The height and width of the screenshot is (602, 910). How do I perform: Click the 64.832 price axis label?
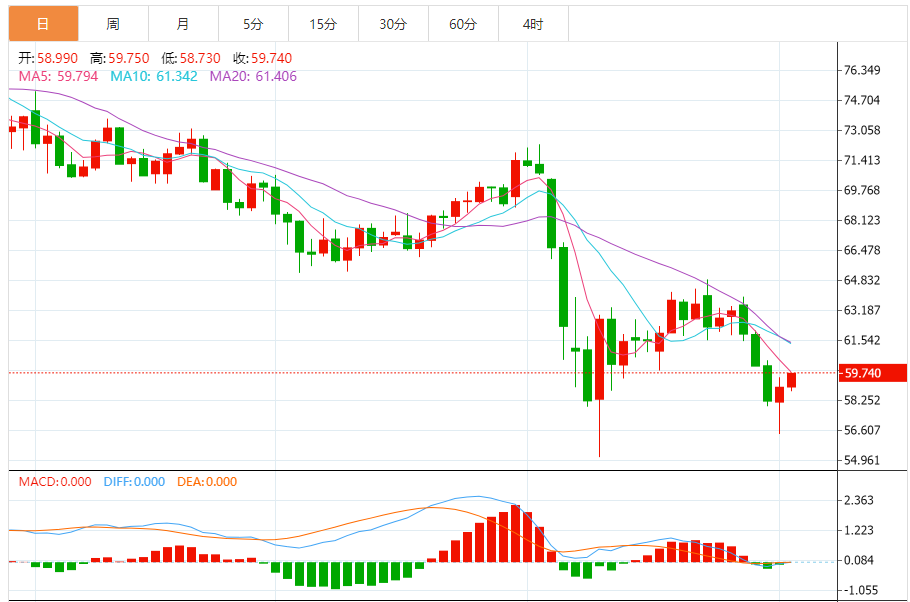click(x=861, y=280)
